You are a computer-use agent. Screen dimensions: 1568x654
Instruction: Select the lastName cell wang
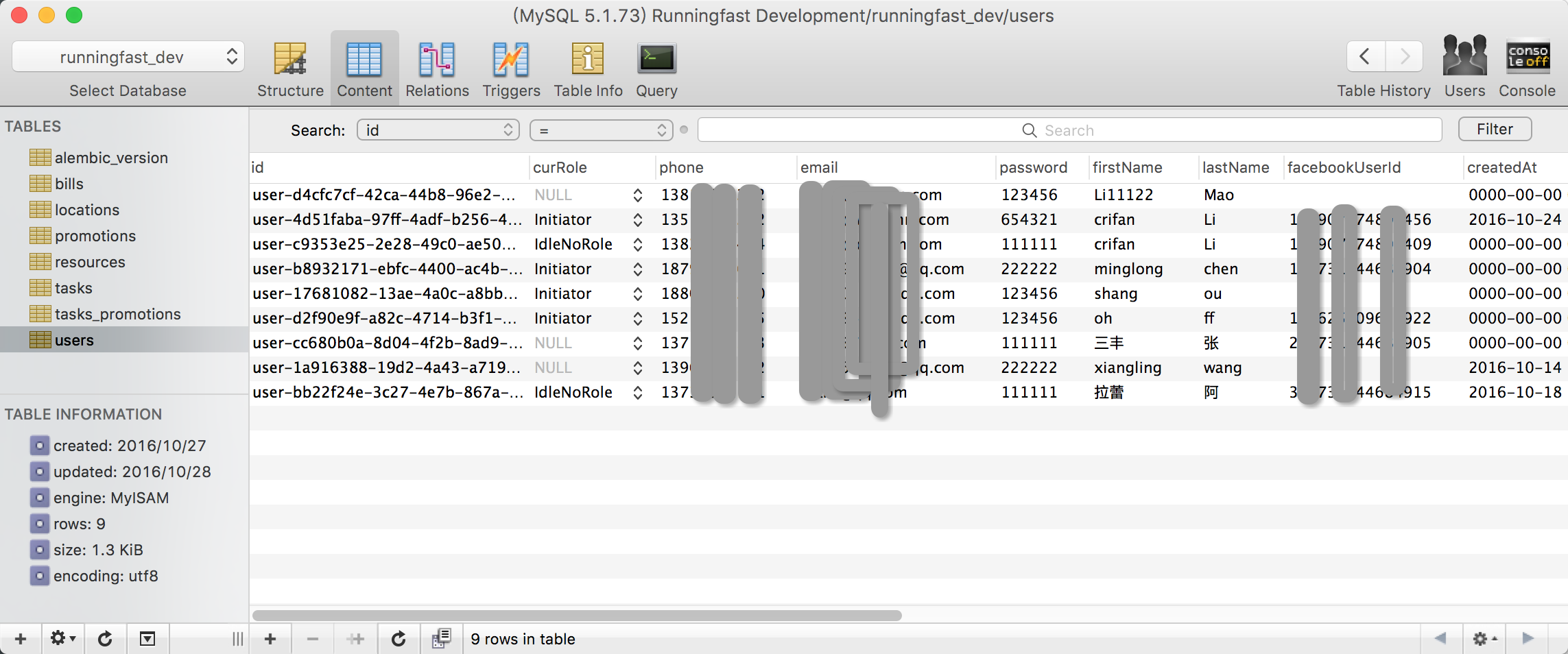coord(1222,367)
